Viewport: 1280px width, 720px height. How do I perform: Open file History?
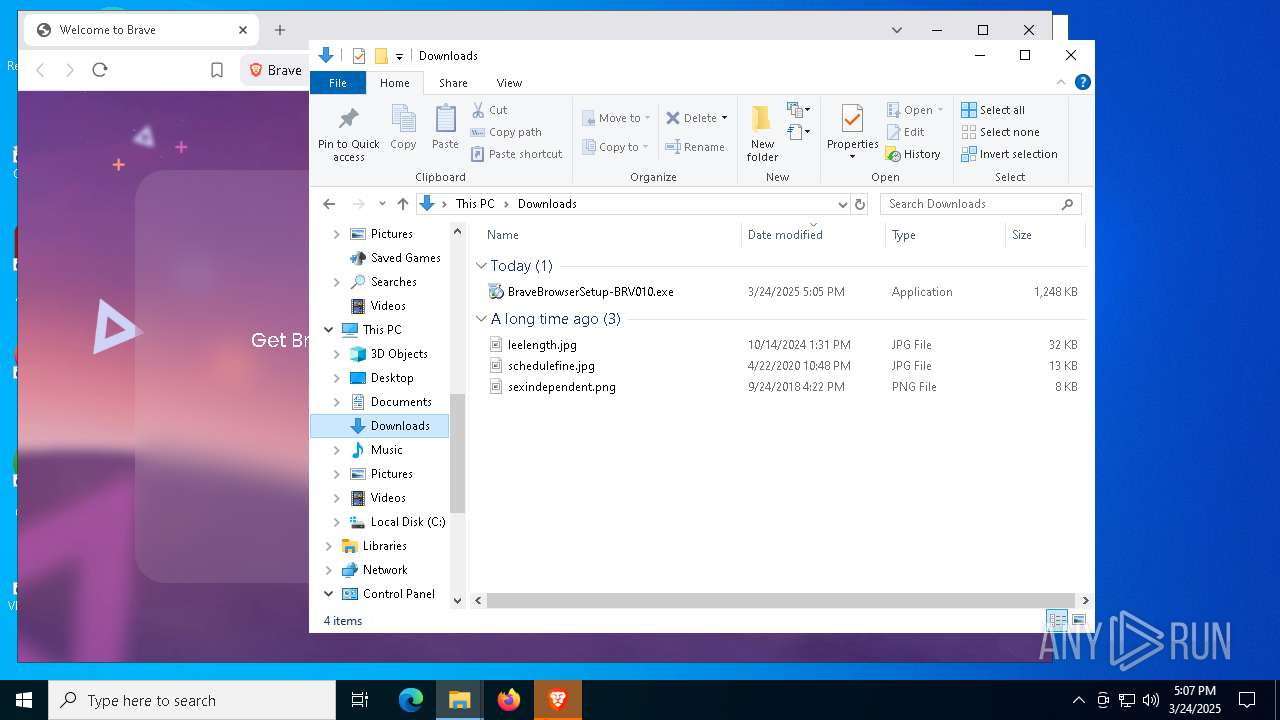[x=913, y=154]
